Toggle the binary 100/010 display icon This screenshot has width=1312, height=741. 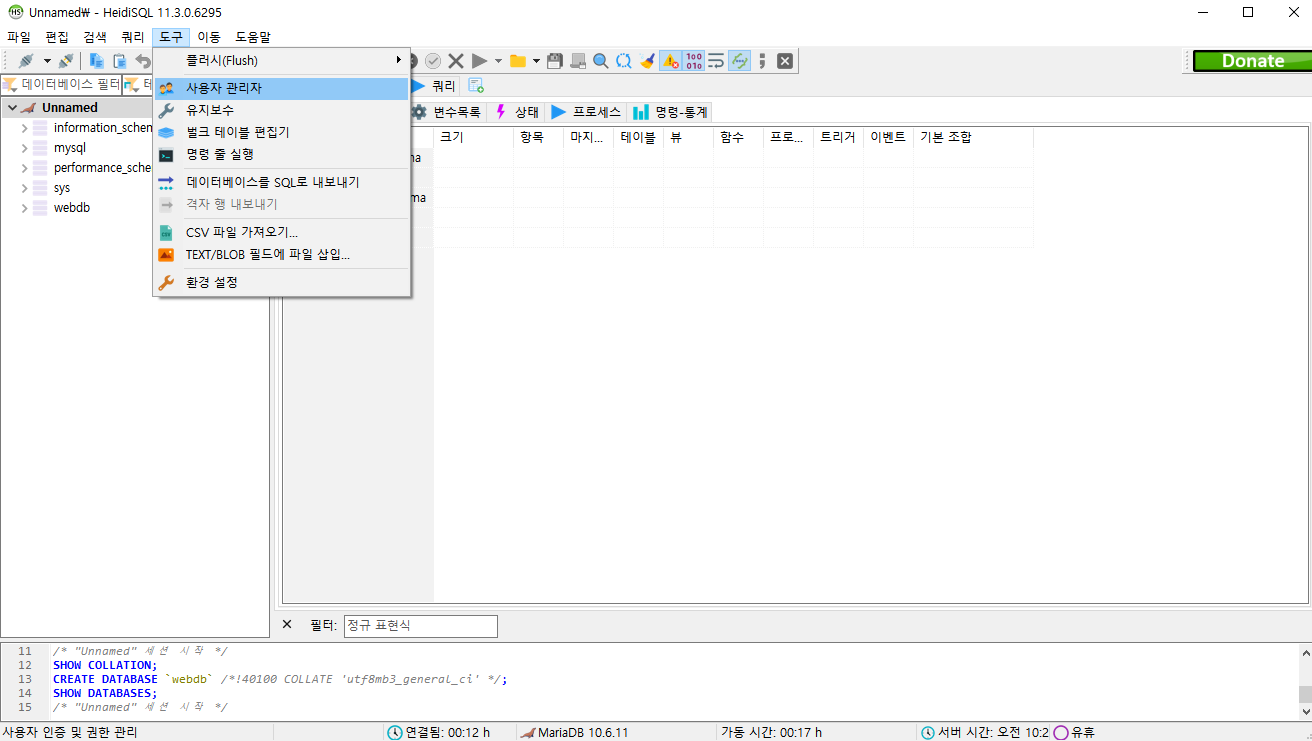(693, 61)
